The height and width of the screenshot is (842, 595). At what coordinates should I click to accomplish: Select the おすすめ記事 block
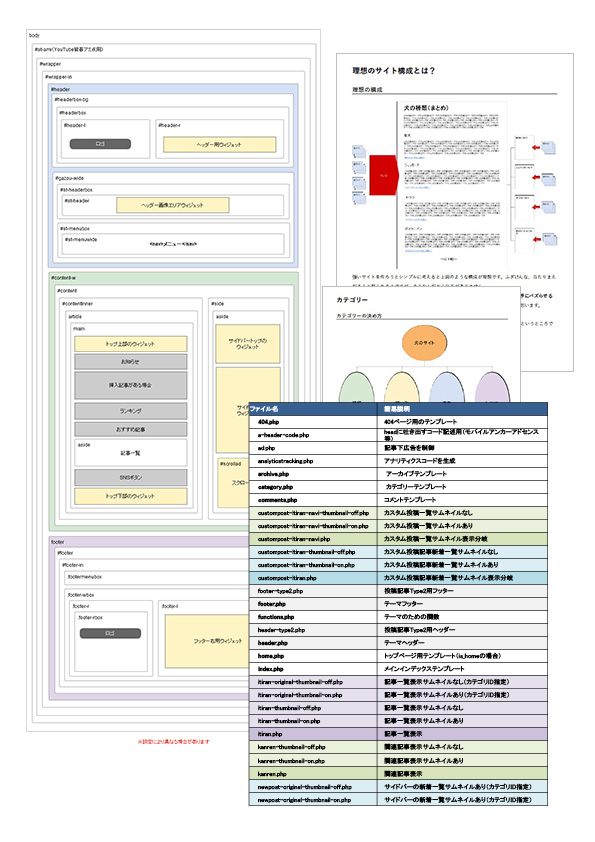[130, 429]
